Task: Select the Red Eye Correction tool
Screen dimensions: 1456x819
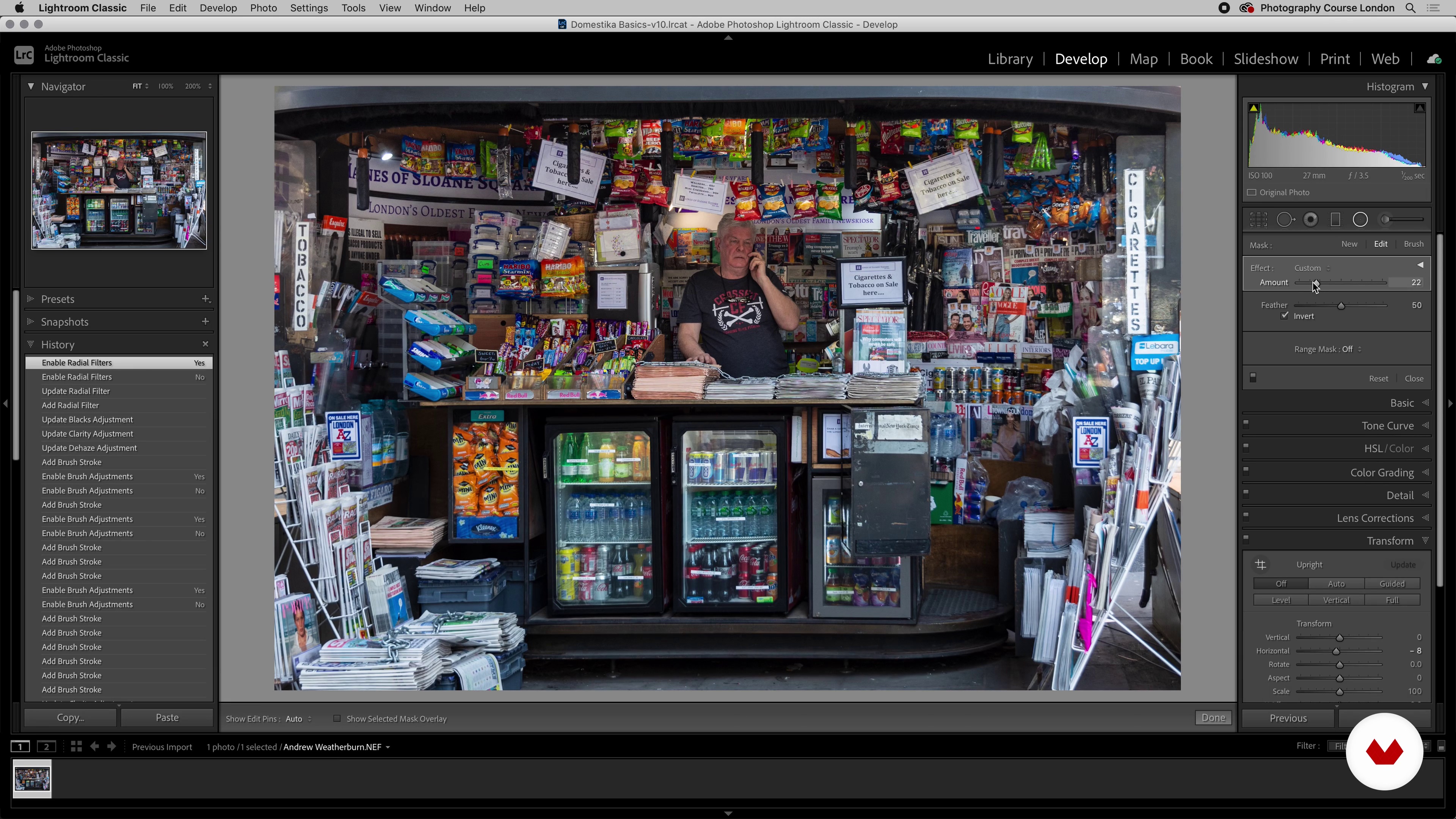Action: (1311, 220)
